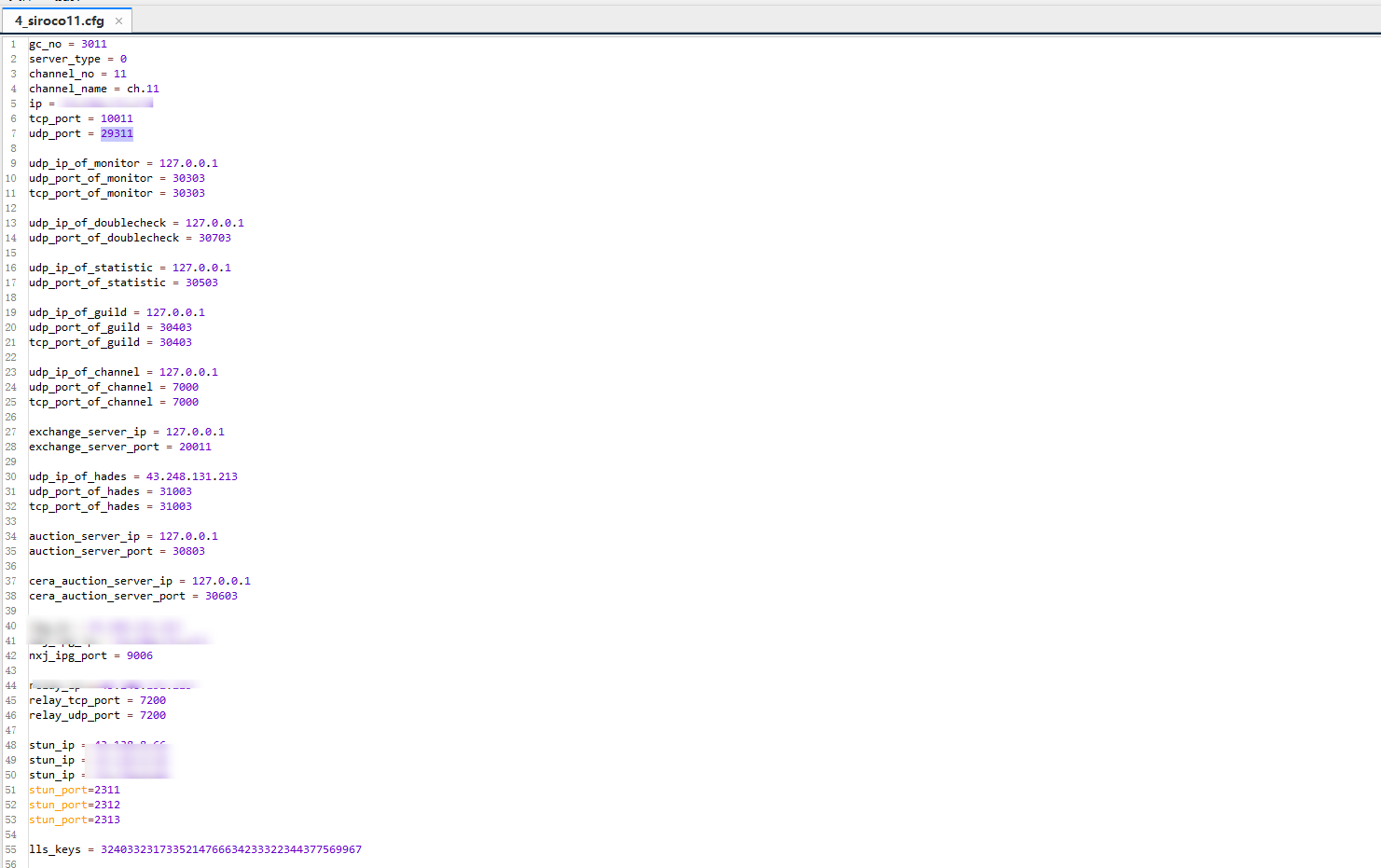Click the tcp_port value 10011
1381x868 pixels.
pos(117,118)
